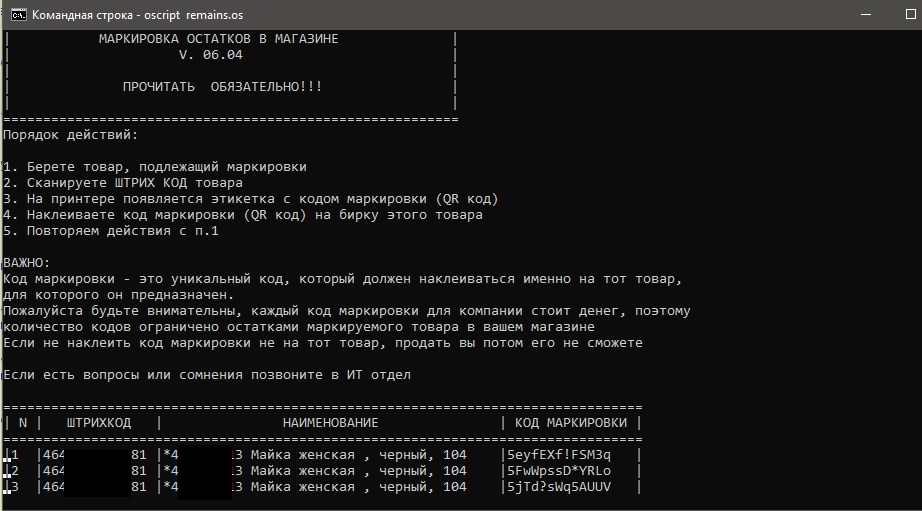Click the barcode cell in row 1
Image resolution: width=922 pixels, height=511 pixels.
pos(95,455)
